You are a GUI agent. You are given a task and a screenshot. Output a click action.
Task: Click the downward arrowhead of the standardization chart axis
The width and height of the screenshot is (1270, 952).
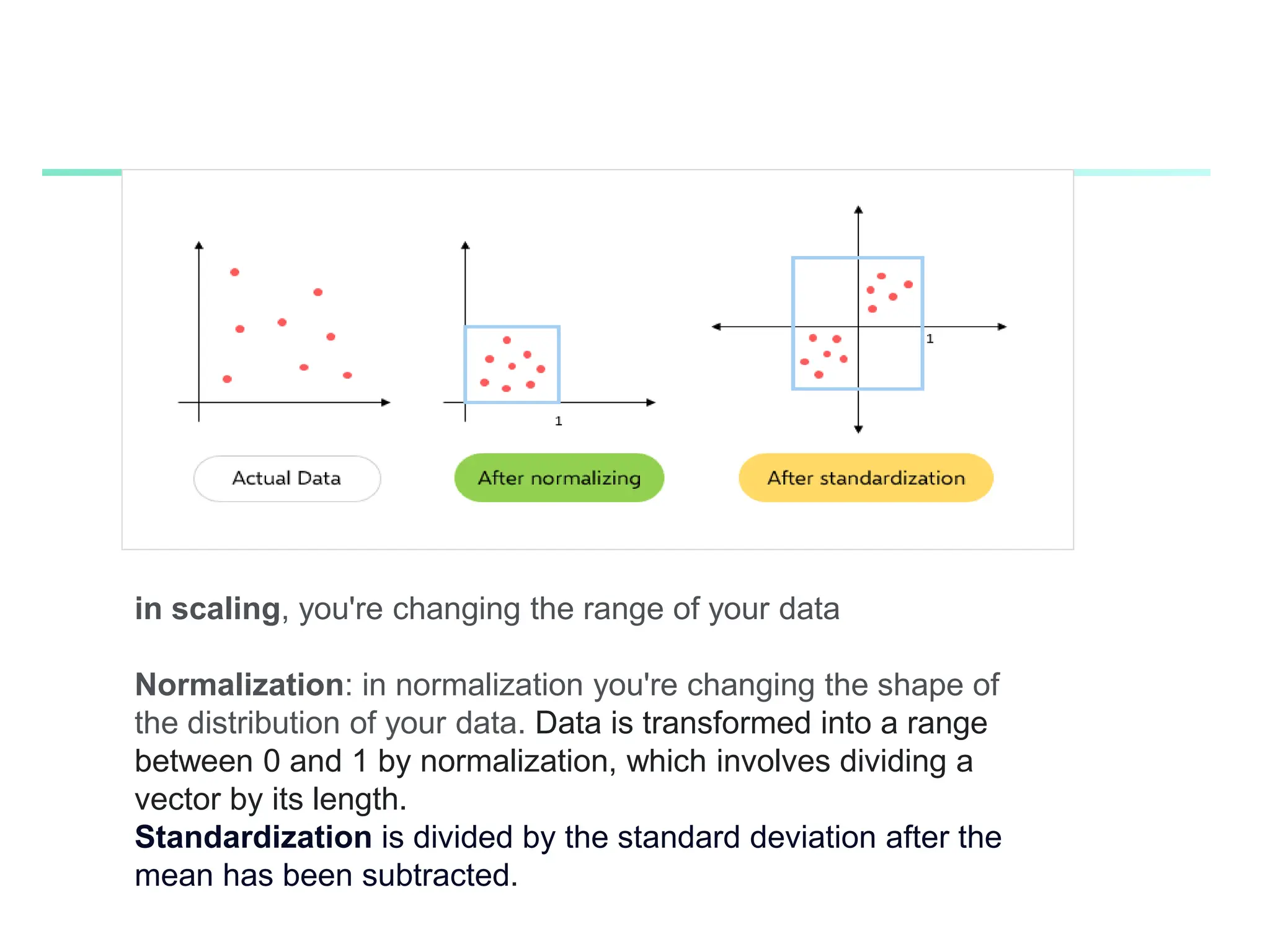(858, 429)
